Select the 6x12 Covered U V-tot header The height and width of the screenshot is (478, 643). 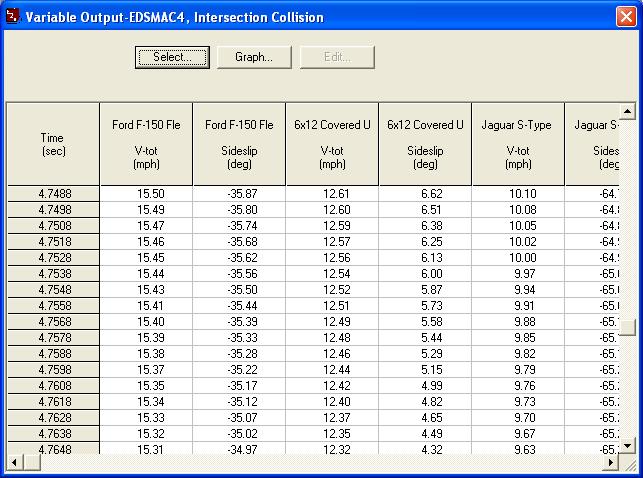click(332, 144)
